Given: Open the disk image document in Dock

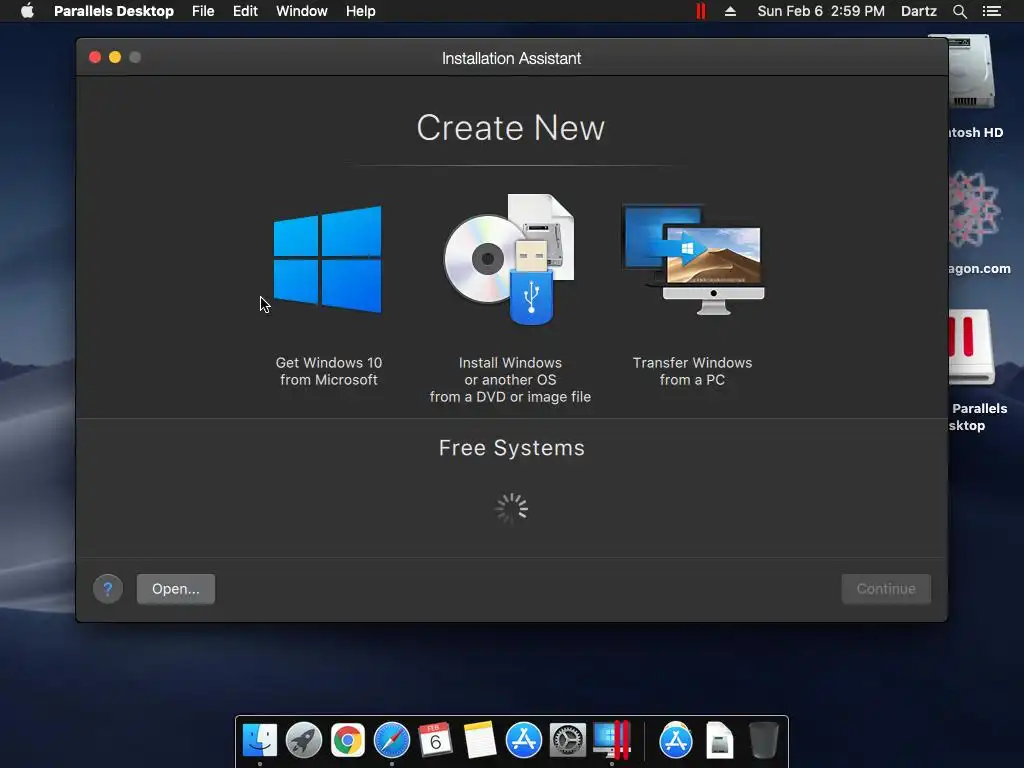Looking at the screenshot, I should click(x=720, y=741).
